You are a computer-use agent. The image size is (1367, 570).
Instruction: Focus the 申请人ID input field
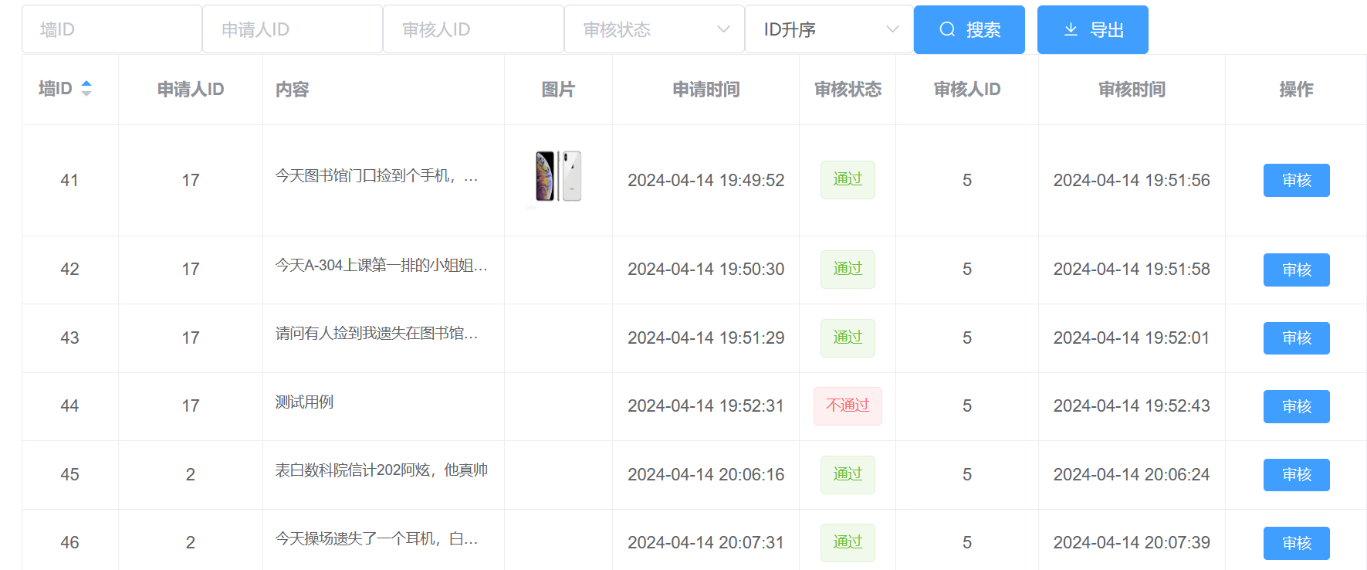coord(293,29)
